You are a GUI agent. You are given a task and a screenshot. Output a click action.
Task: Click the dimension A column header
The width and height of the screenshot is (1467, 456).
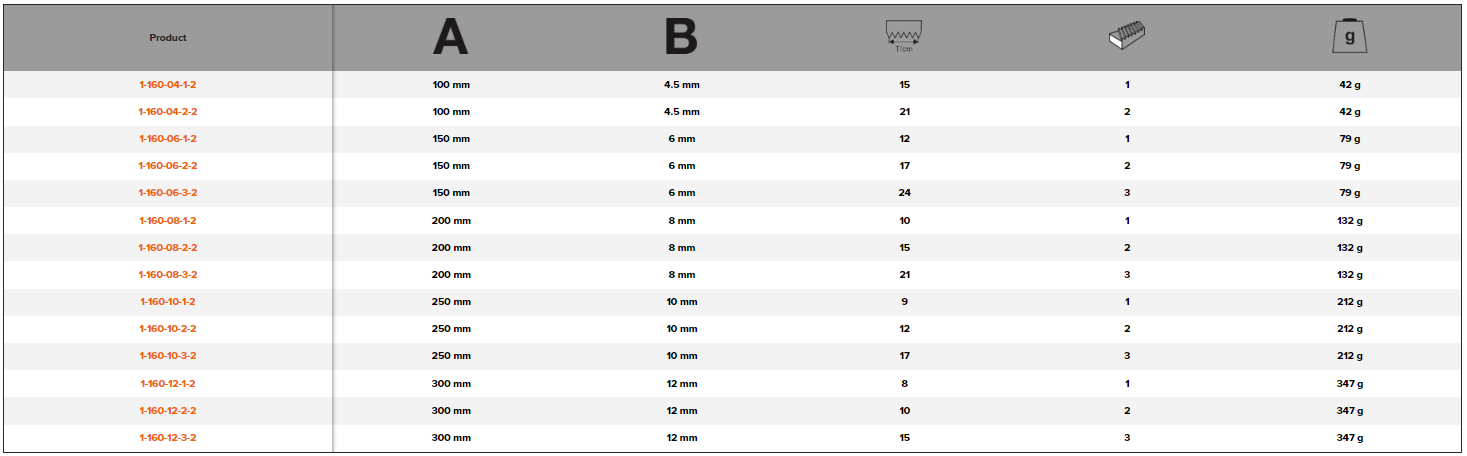[x=450, y=37]
